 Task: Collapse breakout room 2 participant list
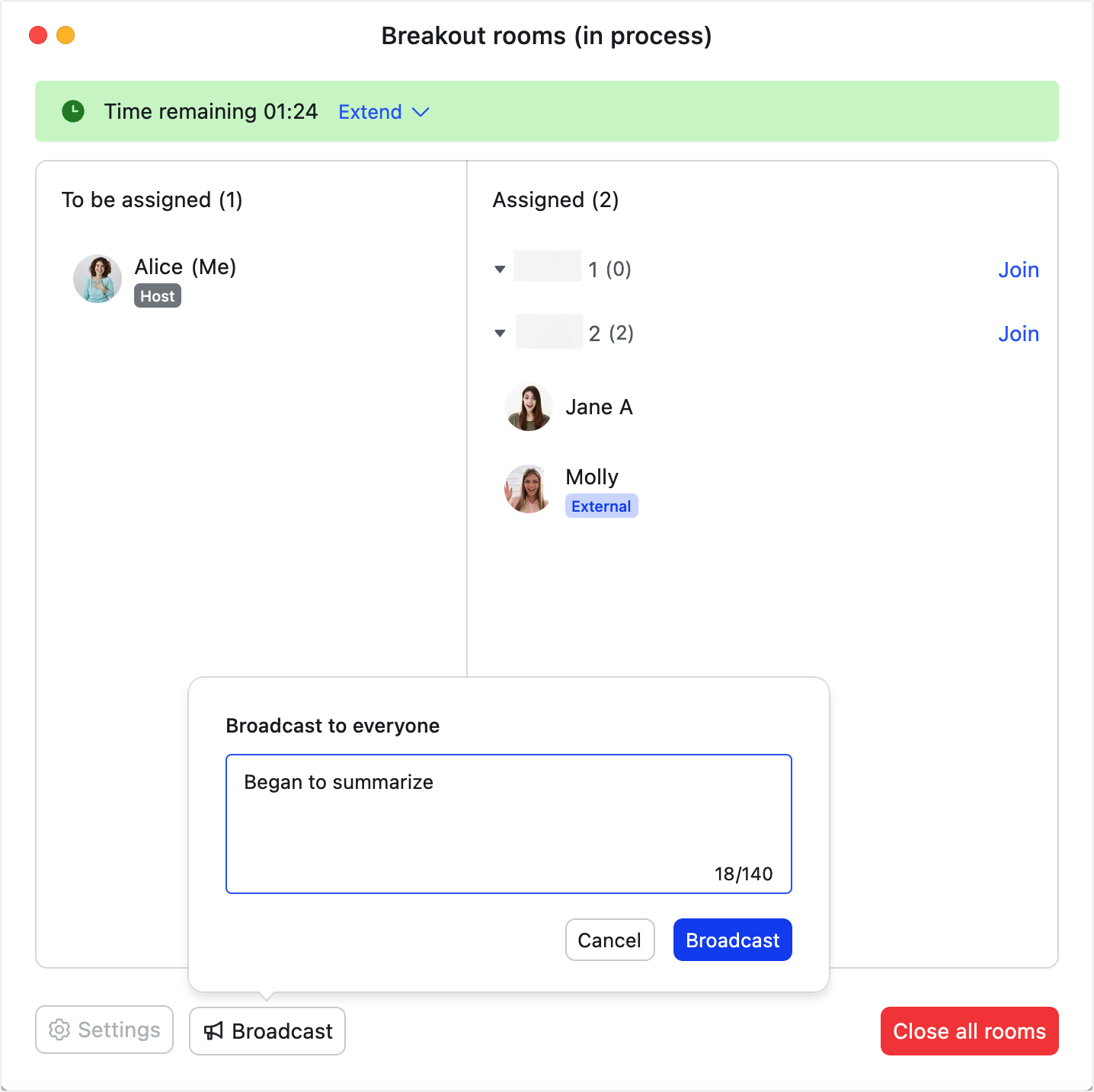(500, 334)
